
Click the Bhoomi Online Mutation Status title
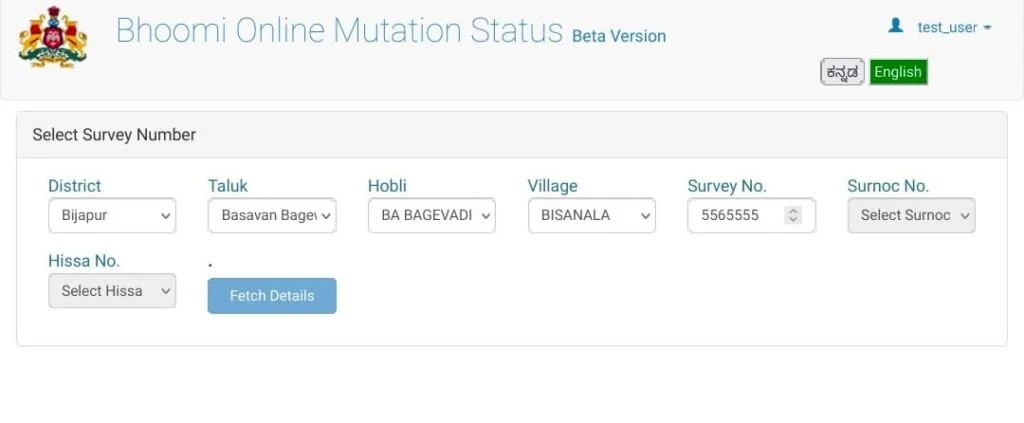tap(339, 30)
